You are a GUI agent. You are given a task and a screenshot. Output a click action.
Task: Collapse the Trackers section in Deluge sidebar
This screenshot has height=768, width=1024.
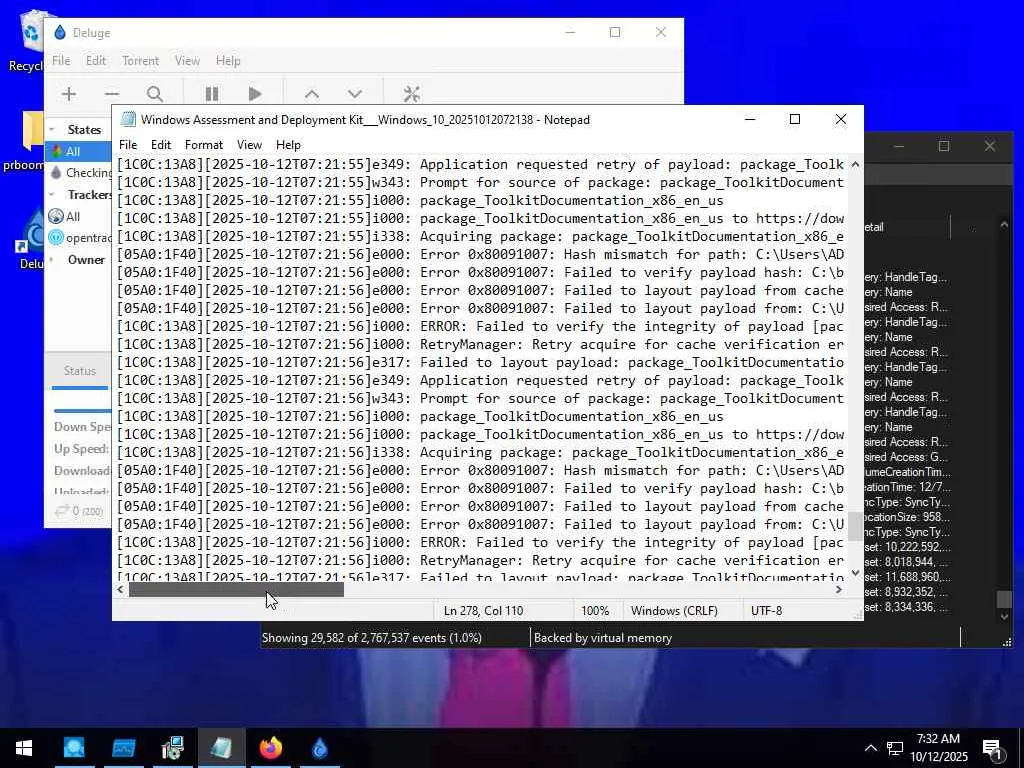point(52,195)
